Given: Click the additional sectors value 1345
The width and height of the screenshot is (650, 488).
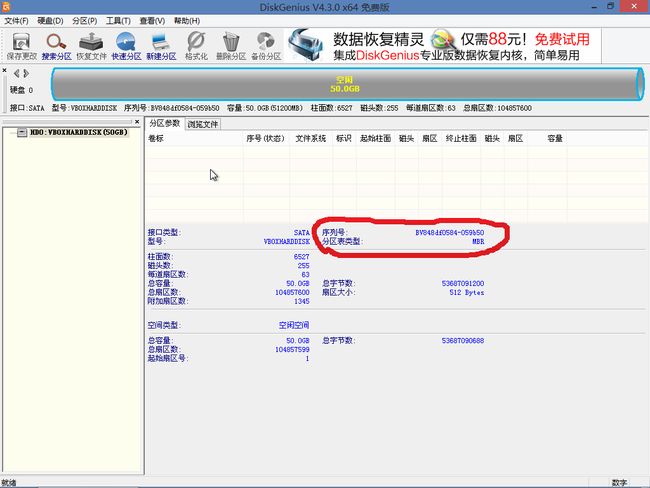Looking at the screenshot, I should (x=302, y=301).
